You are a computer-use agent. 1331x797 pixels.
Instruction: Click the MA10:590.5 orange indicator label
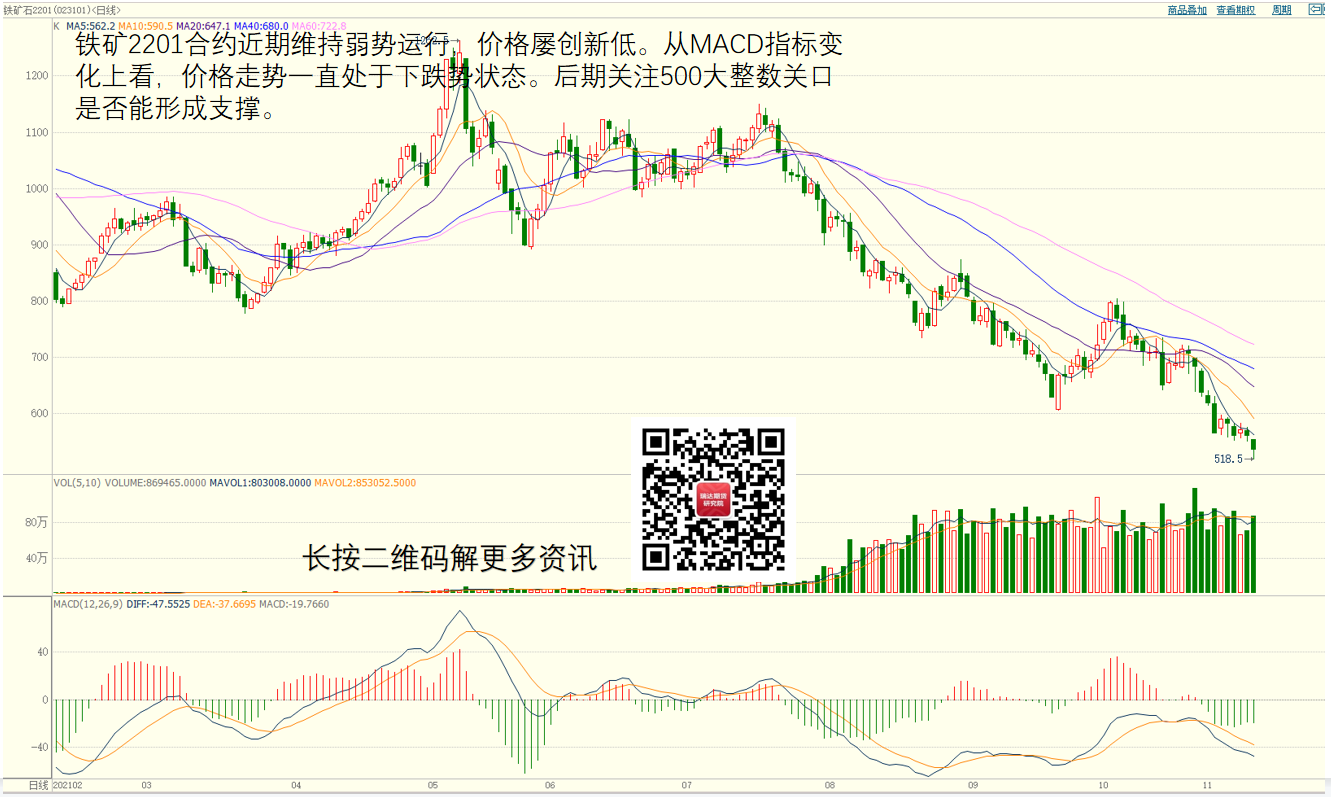point(146,26)
